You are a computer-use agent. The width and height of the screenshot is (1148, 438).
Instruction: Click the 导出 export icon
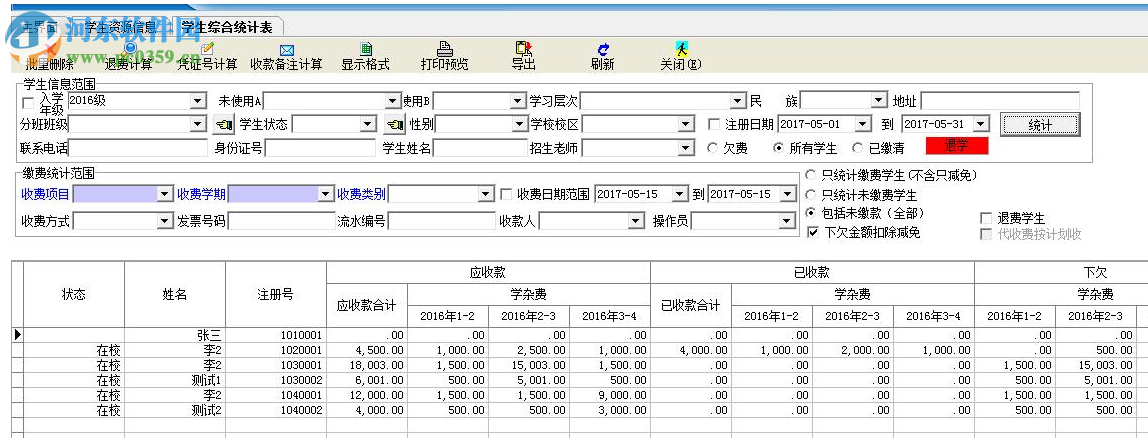coord(523,49)
